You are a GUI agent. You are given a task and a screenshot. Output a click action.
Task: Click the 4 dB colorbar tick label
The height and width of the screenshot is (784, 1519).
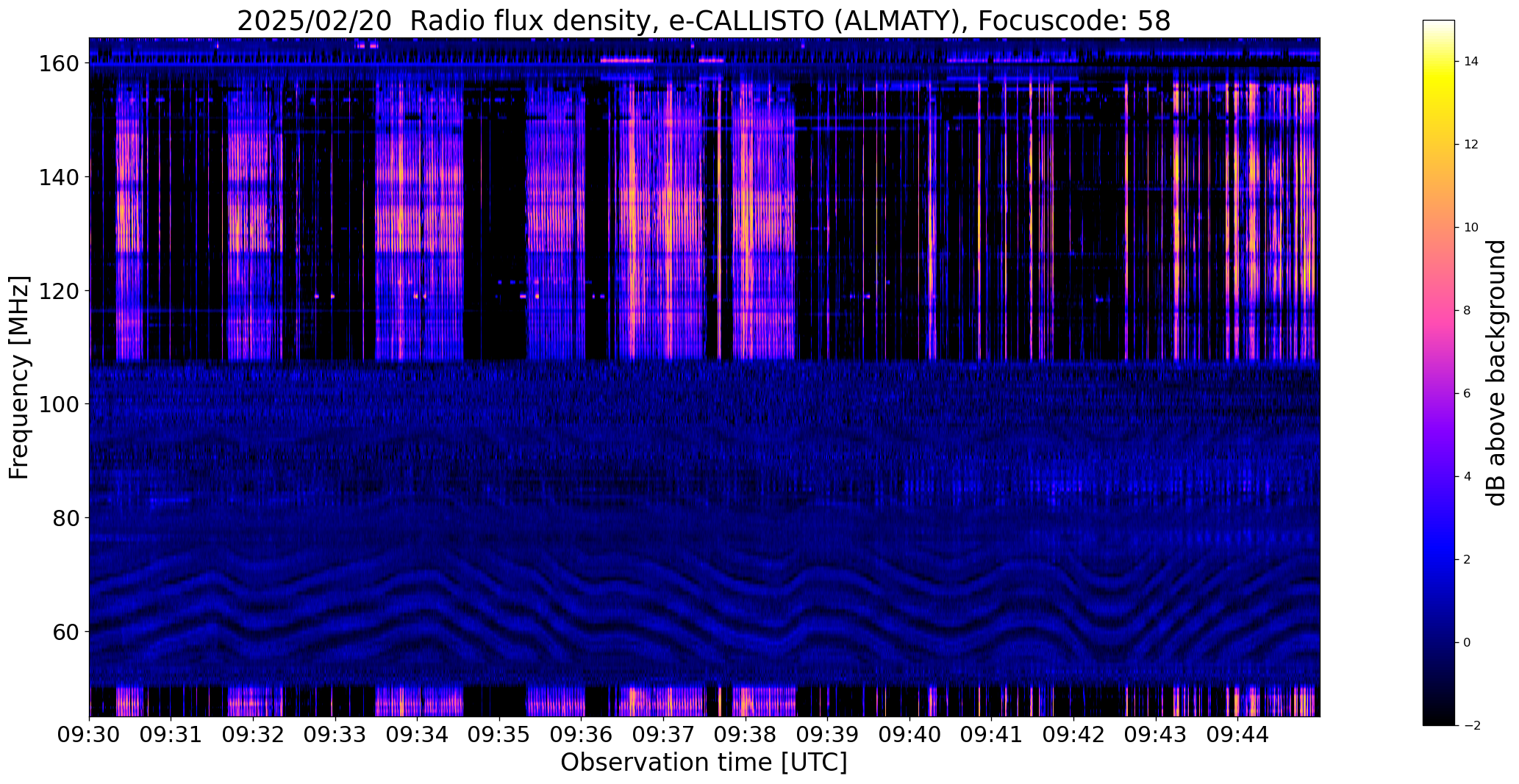coord(1467,477)
